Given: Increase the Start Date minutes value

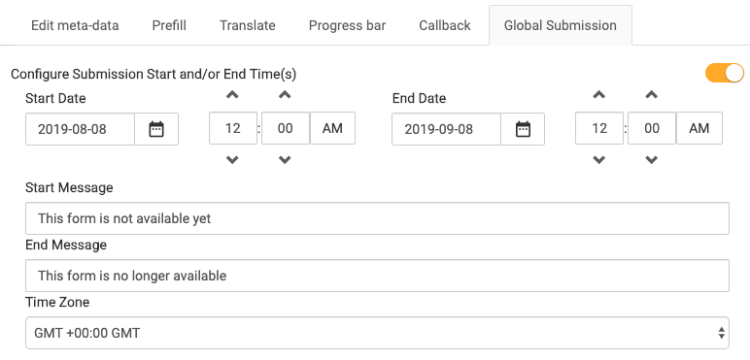Looking at the screenshot, I should (x=285, y=95).
